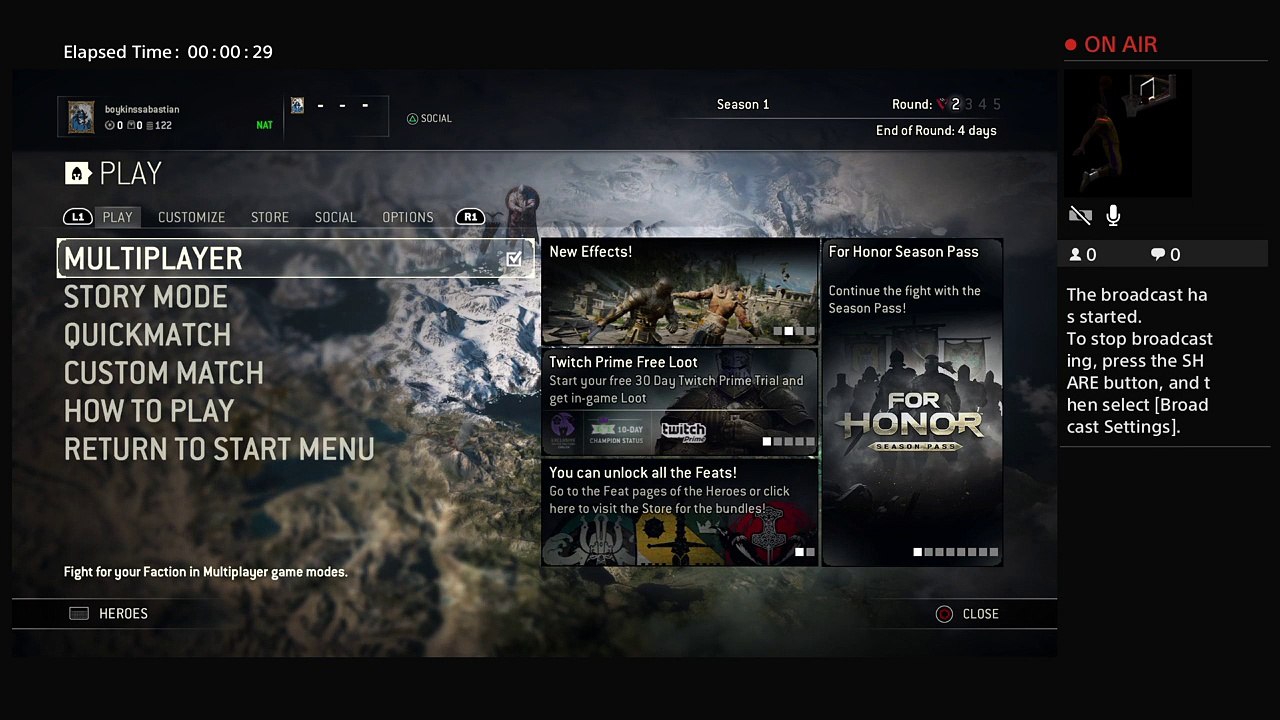The width and height of the screenshot is (1280, 720).
Task: Click the viewers count person icon
Action: 1076,255
